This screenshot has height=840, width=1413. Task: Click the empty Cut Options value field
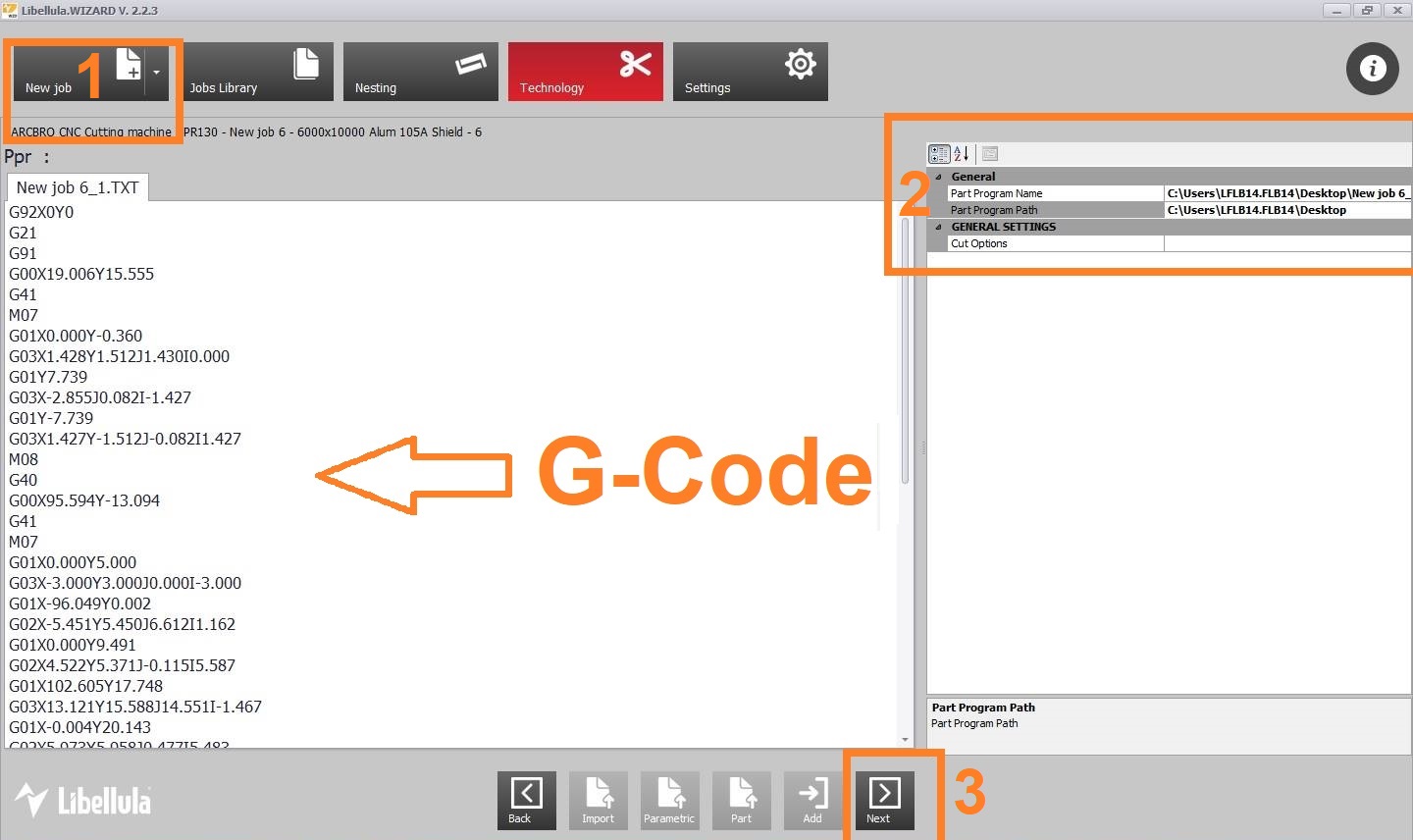point(1287,243)
